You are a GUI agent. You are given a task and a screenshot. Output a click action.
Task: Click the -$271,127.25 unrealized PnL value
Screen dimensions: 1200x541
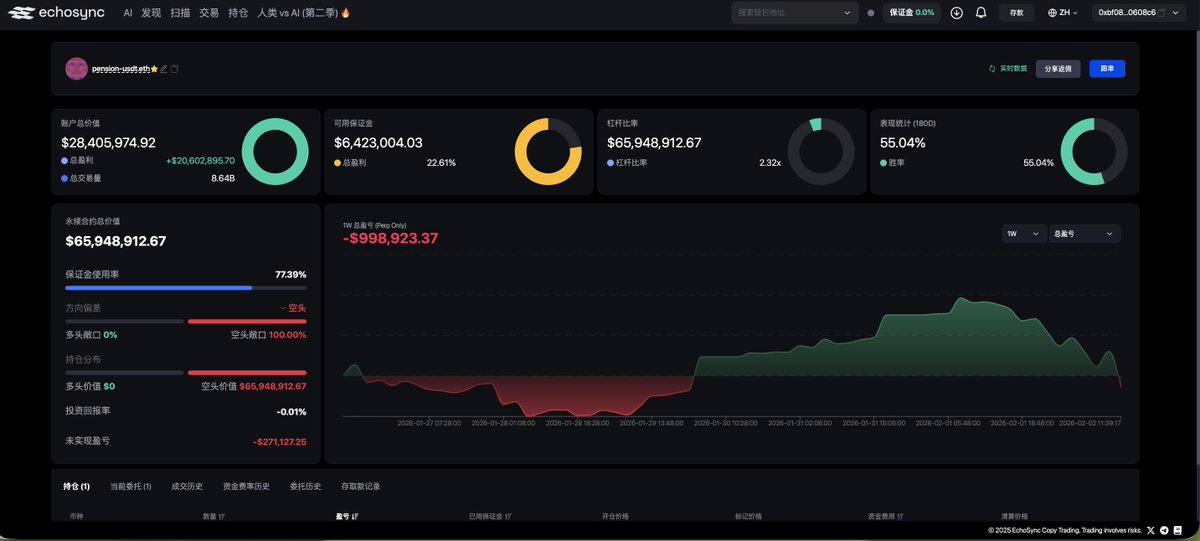pos(279,441)
